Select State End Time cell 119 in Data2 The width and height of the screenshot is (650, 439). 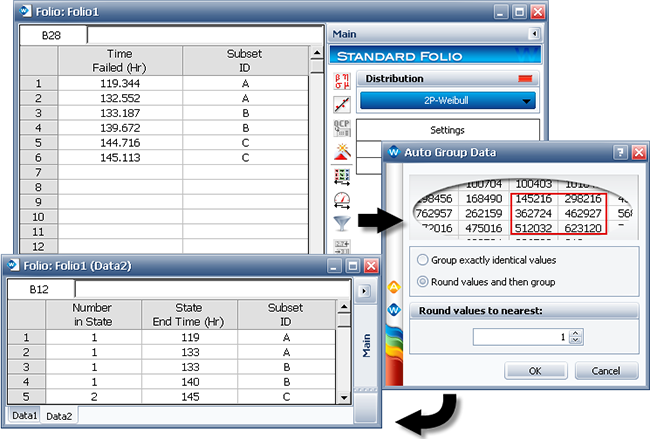click(x=189, y=337)
